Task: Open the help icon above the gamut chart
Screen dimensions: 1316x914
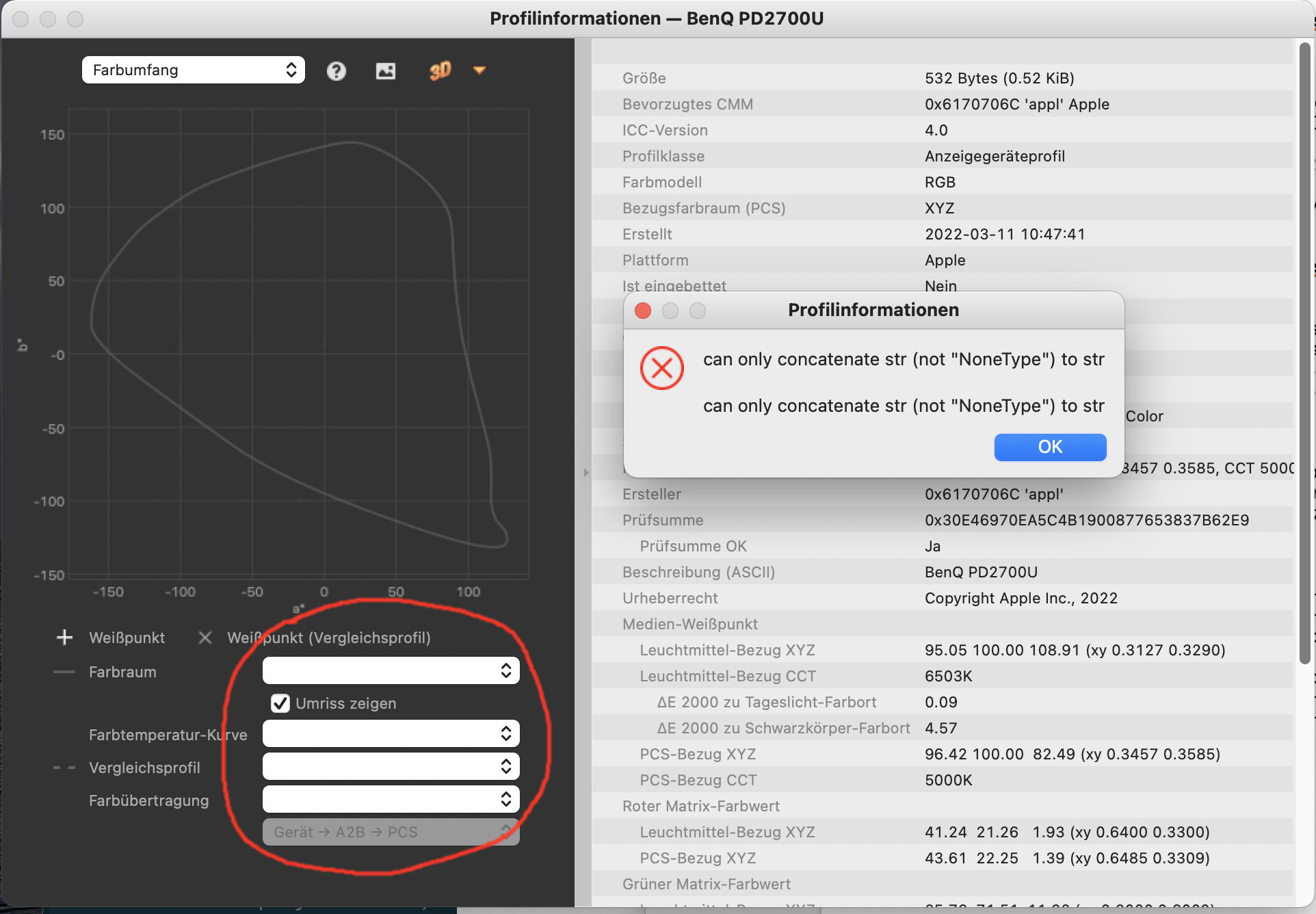Action: click(336, 70)
